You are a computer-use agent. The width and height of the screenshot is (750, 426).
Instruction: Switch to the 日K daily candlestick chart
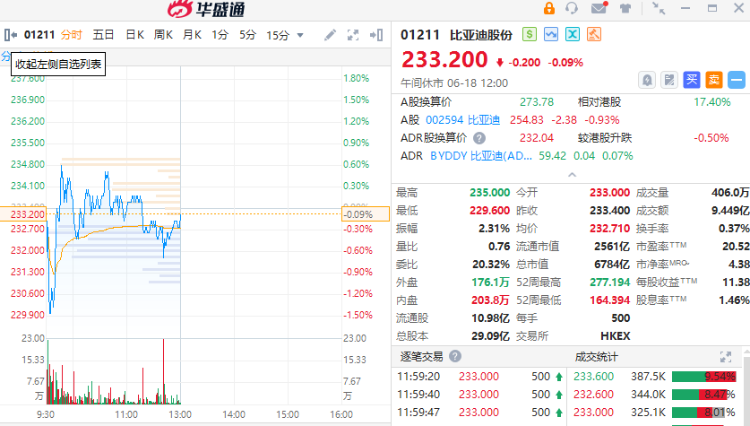point(135,35)
